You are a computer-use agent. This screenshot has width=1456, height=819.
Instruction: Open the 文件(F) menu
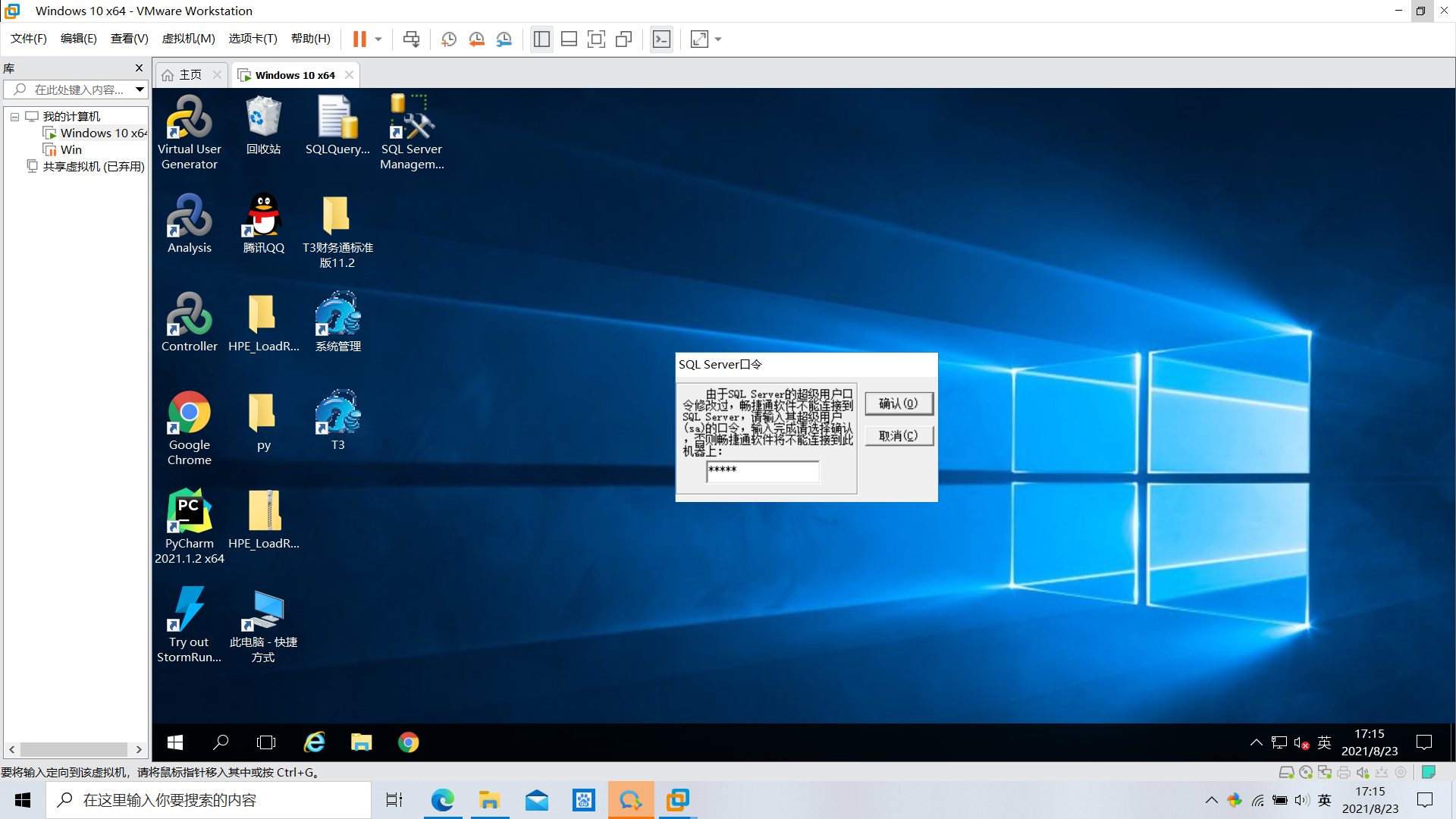29,39
